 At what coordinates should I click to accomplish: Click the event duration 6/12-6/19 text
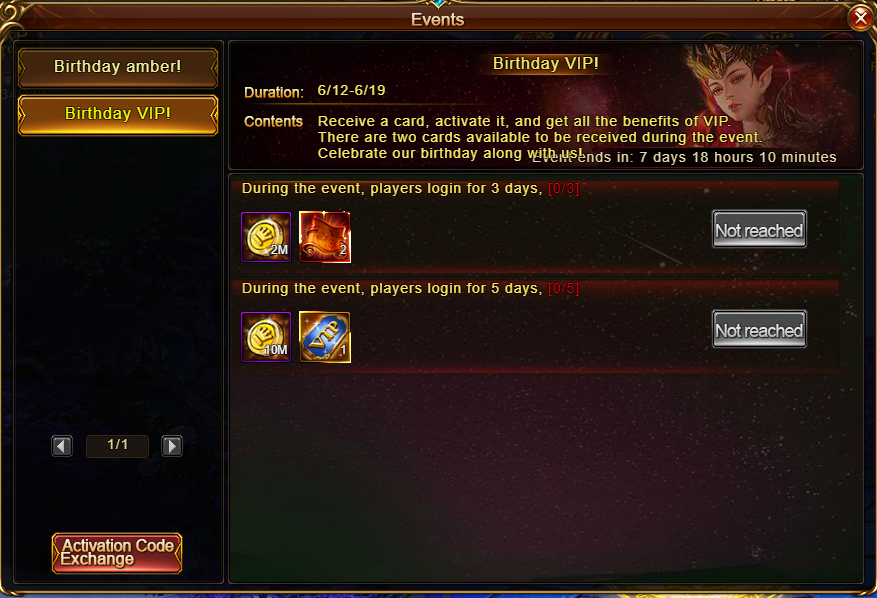pos(351,90)
